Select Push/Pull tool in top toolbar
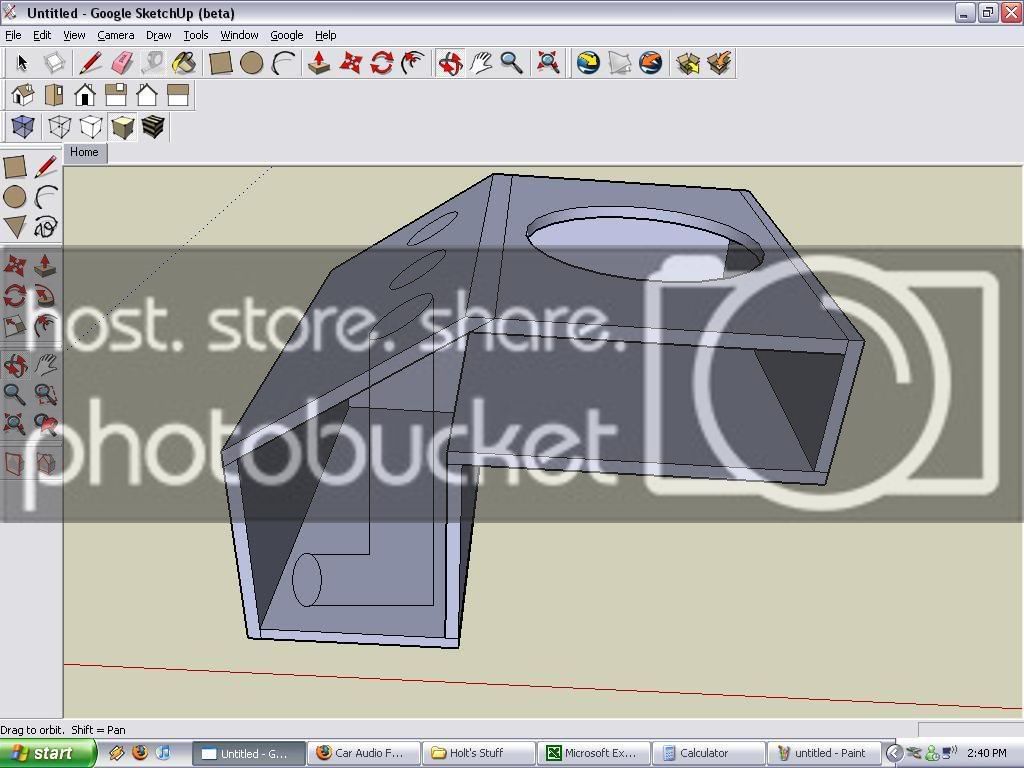Image resolution: width=1024 pixels, height=768 pixels. pyautogui.click(x=319, y=63)
